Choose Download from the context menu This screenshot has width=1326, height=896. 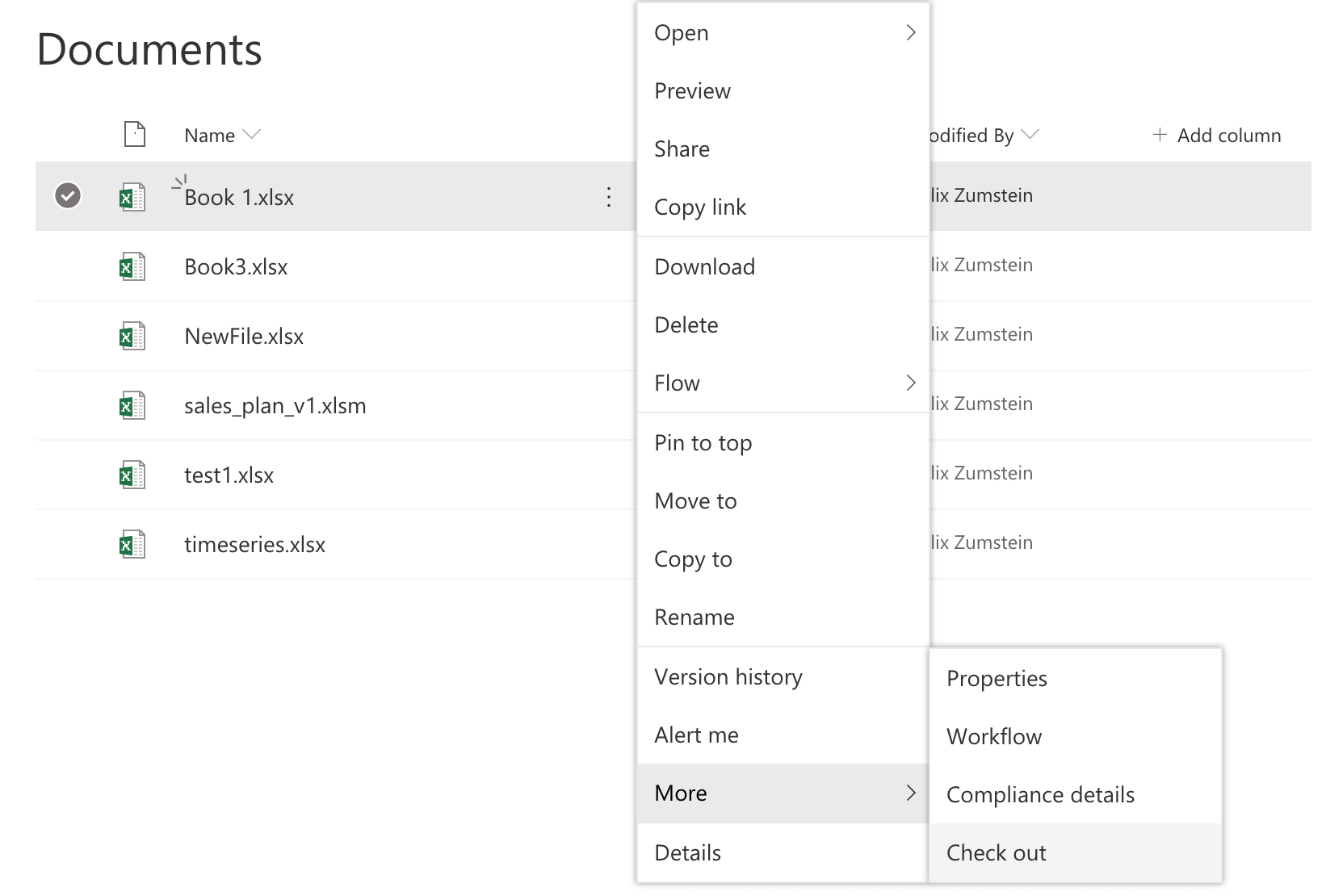704,266
